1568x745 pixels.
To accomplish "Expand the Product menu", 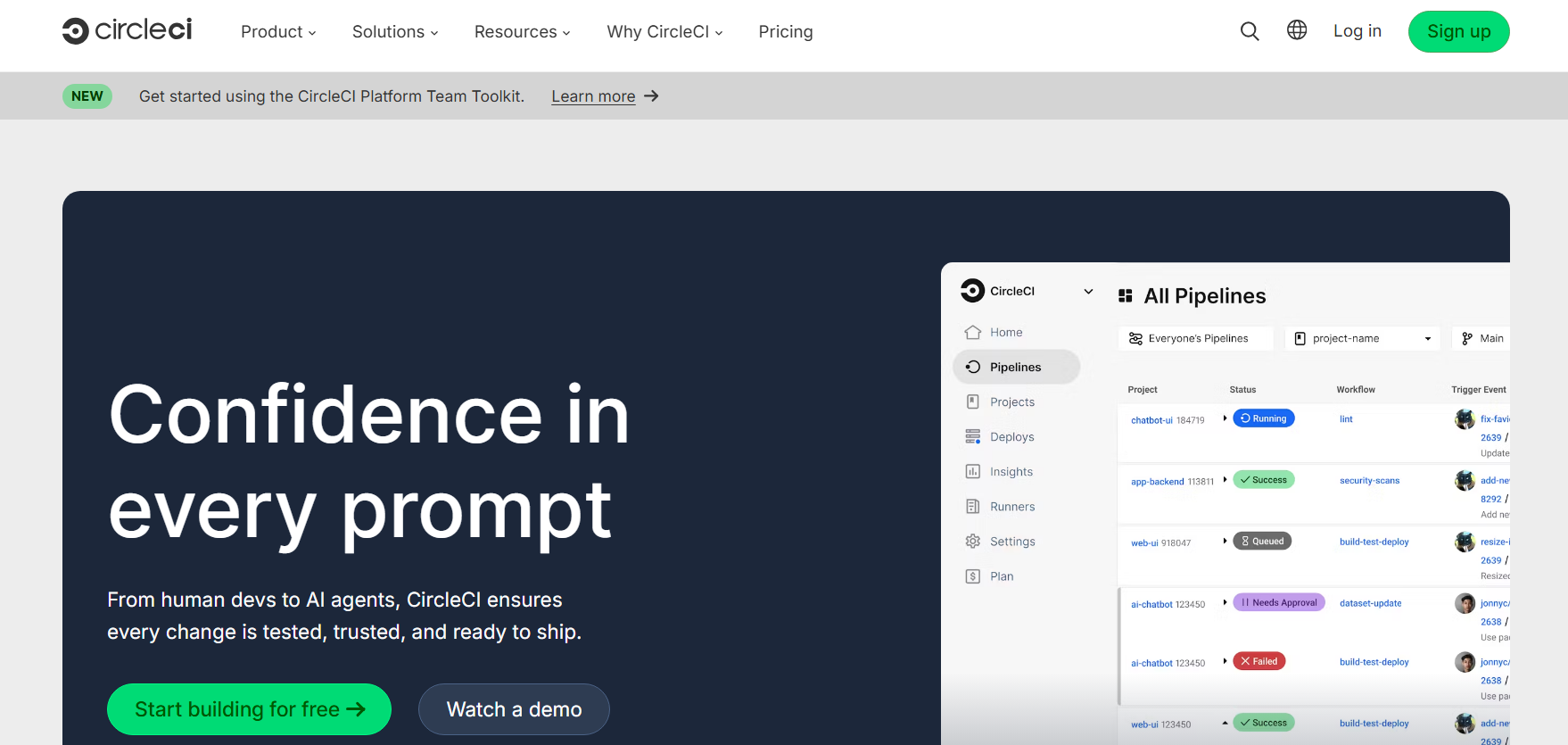I will [x=278, y=32].
